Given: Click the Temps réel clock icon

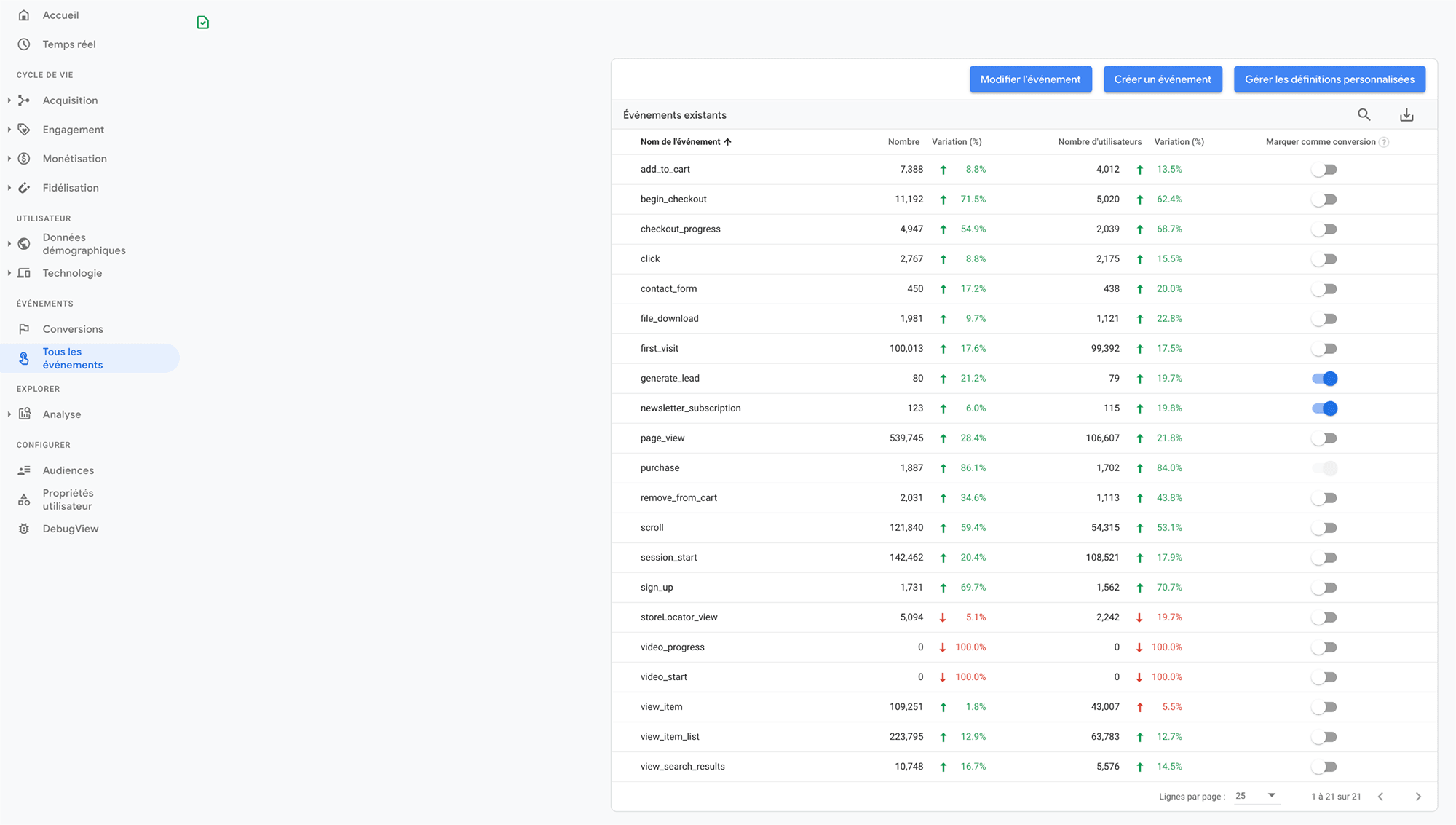Looking at the screenshot, I should tap(24, 44).
